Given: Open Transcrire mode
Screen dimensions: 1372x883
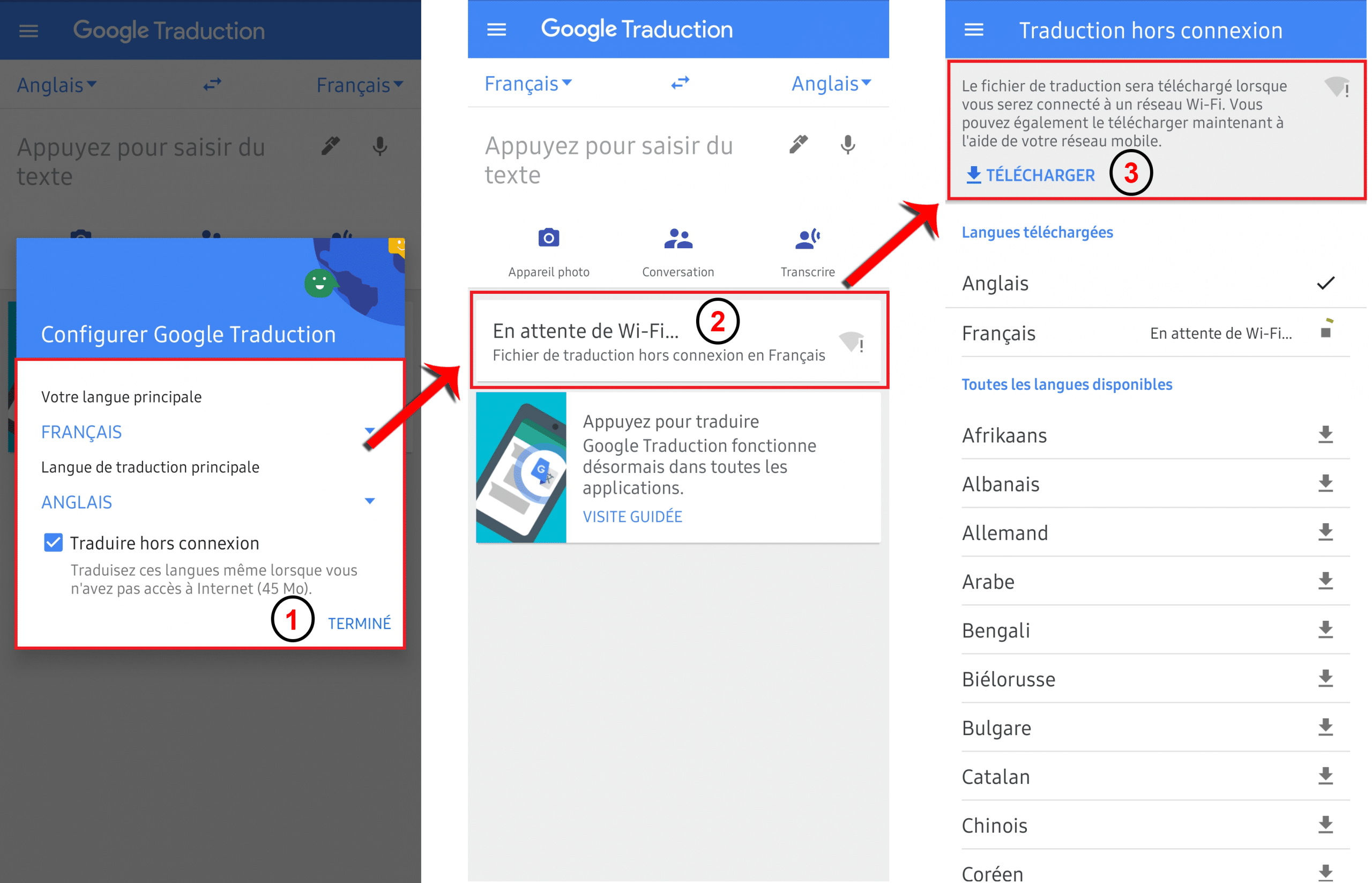Looking at the screenshot, I should point(808,252).
